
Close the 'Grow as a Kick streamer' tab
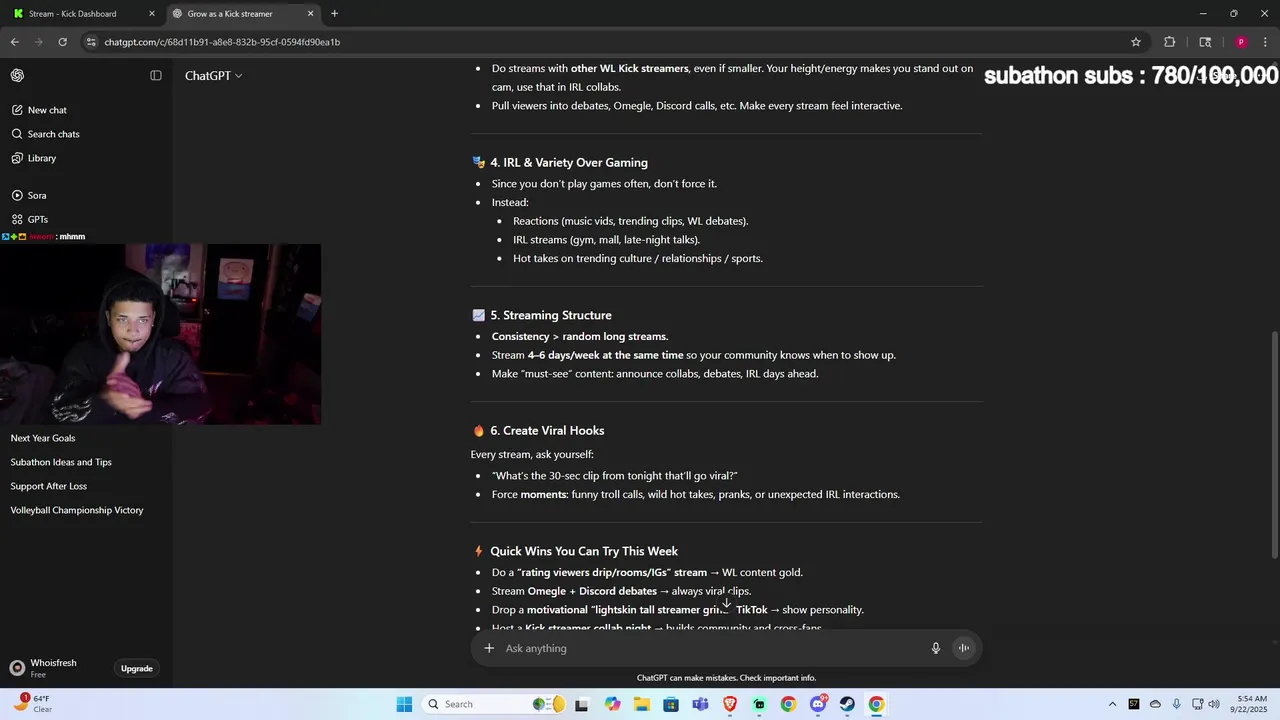[x=310, y=14]
